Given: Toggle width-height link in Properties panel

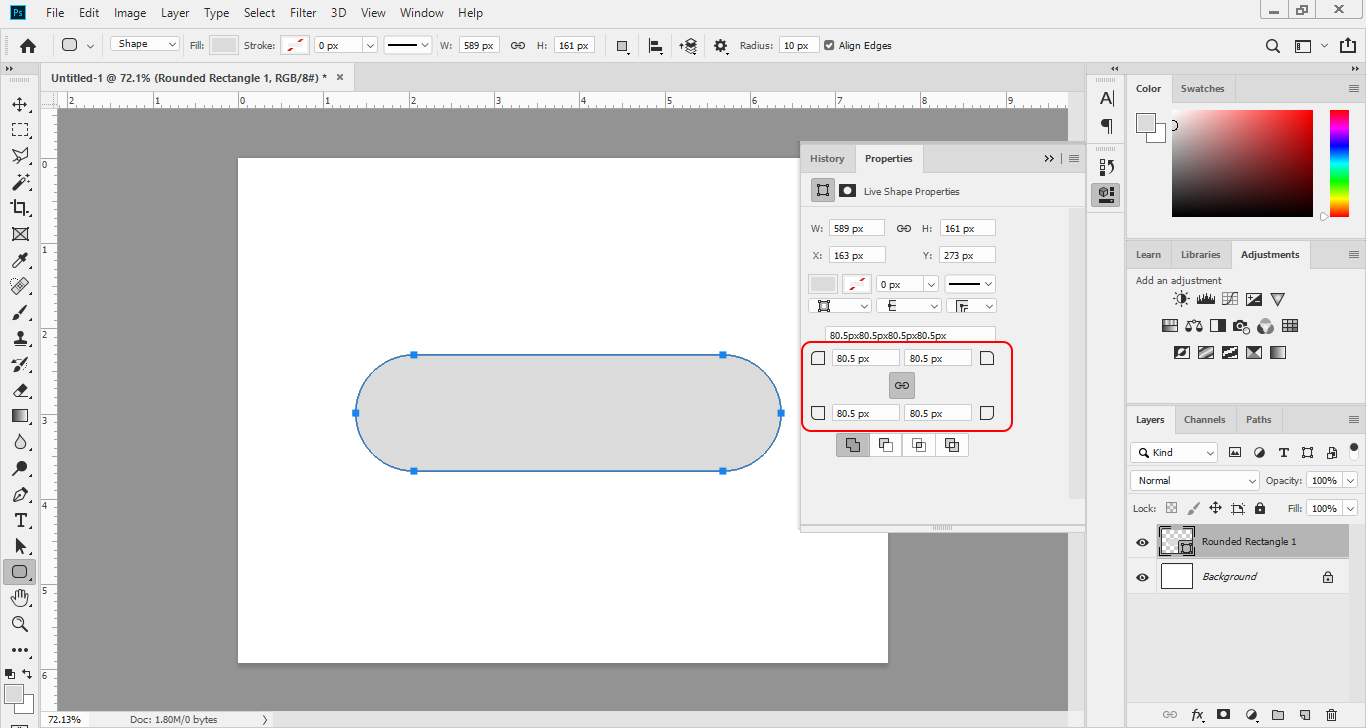Looking at the screenshot, I should point(903,228).
